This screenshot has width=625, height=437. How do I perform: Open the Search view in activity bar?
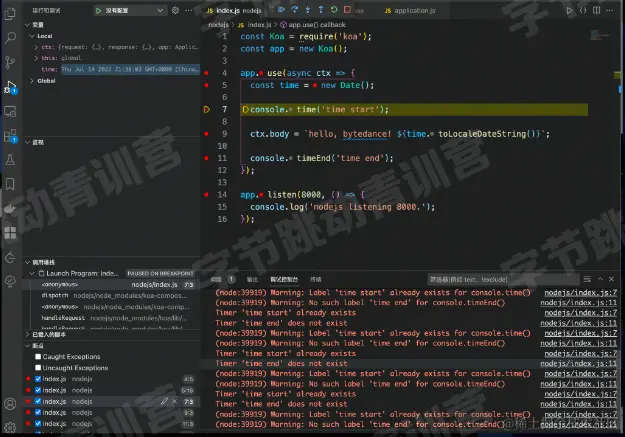(10, 37)
